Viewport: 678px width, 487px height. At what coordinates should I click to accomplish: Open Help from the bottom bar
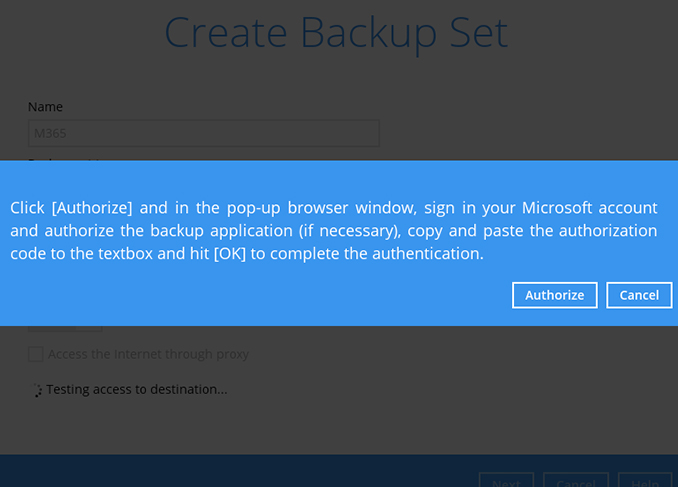(x=644, y=481)
